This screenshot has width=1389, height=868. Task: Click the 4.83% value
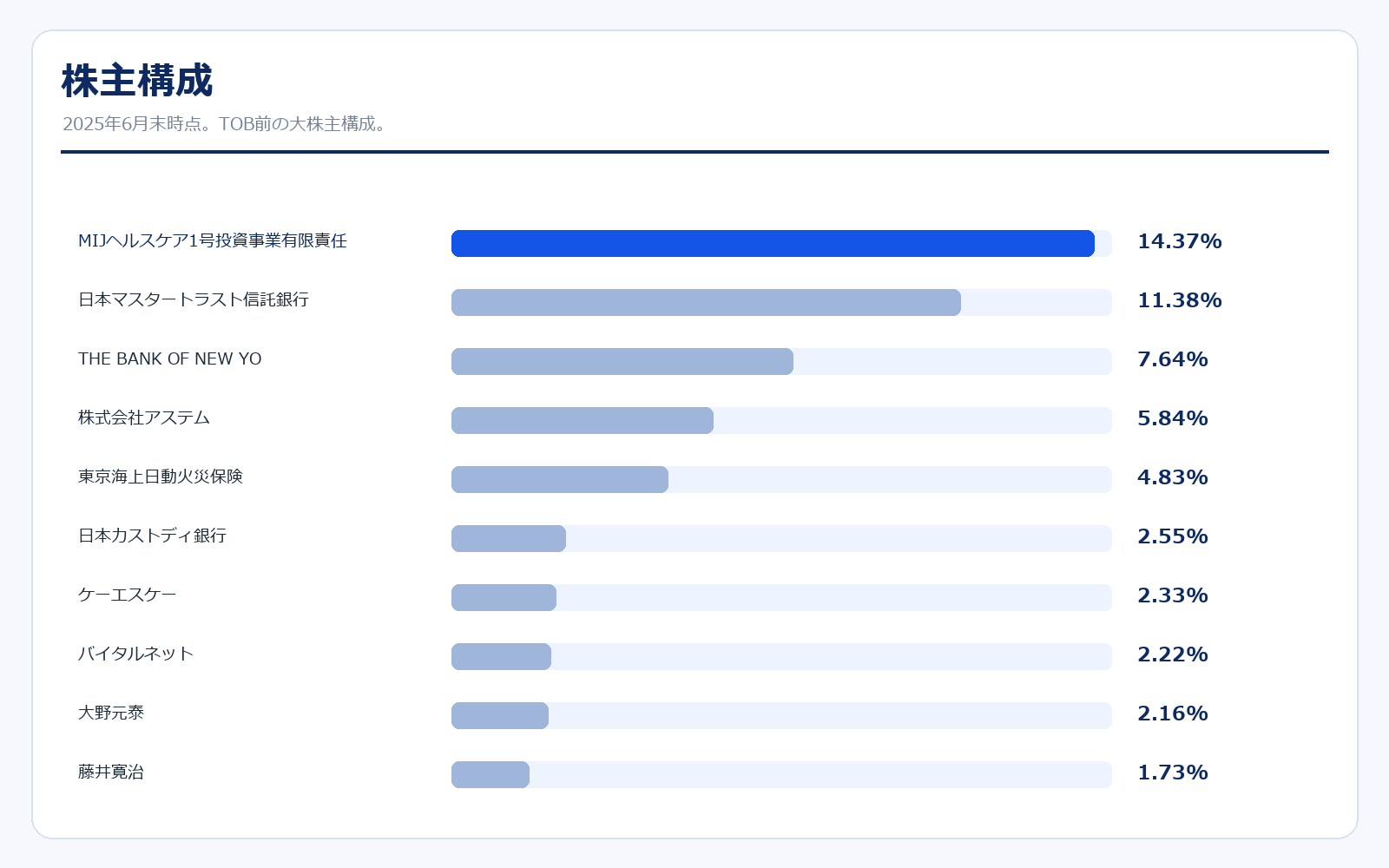pos(1173,477)
